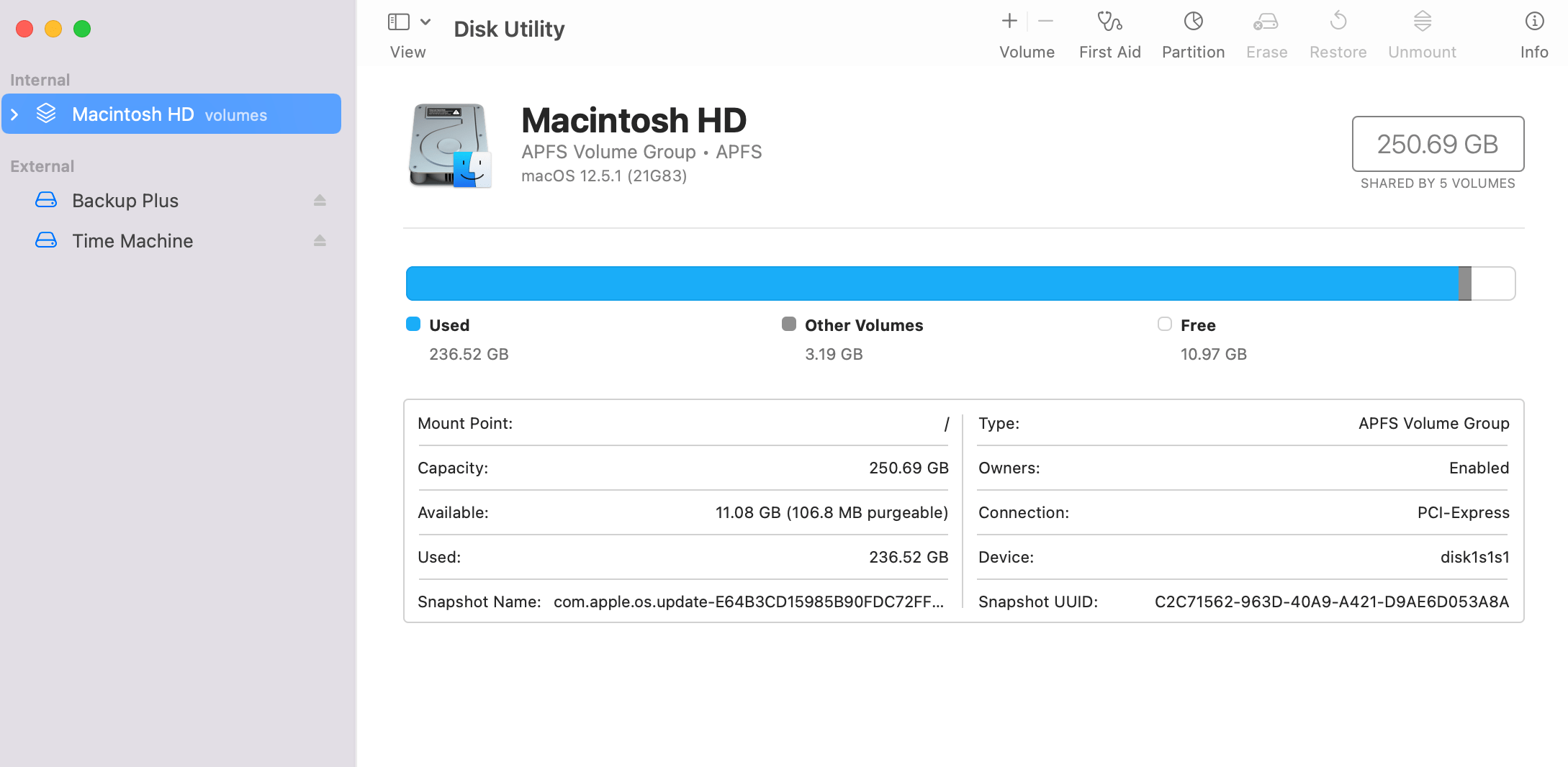
Task: Click the 10.97 GB Free value
Action: (1214, 354)
